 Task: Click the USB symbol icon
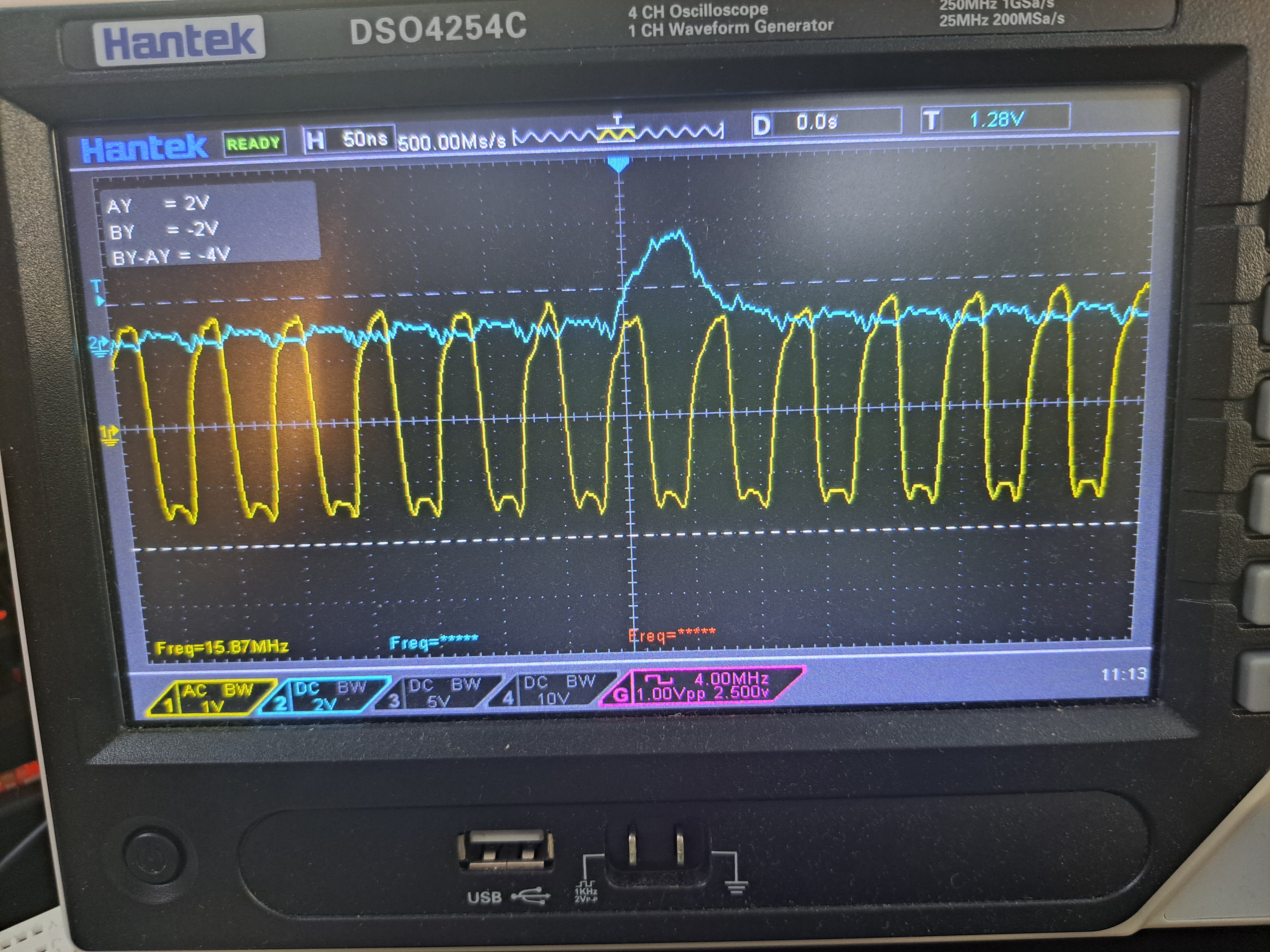pyautogui.click(x=531, y=896)
